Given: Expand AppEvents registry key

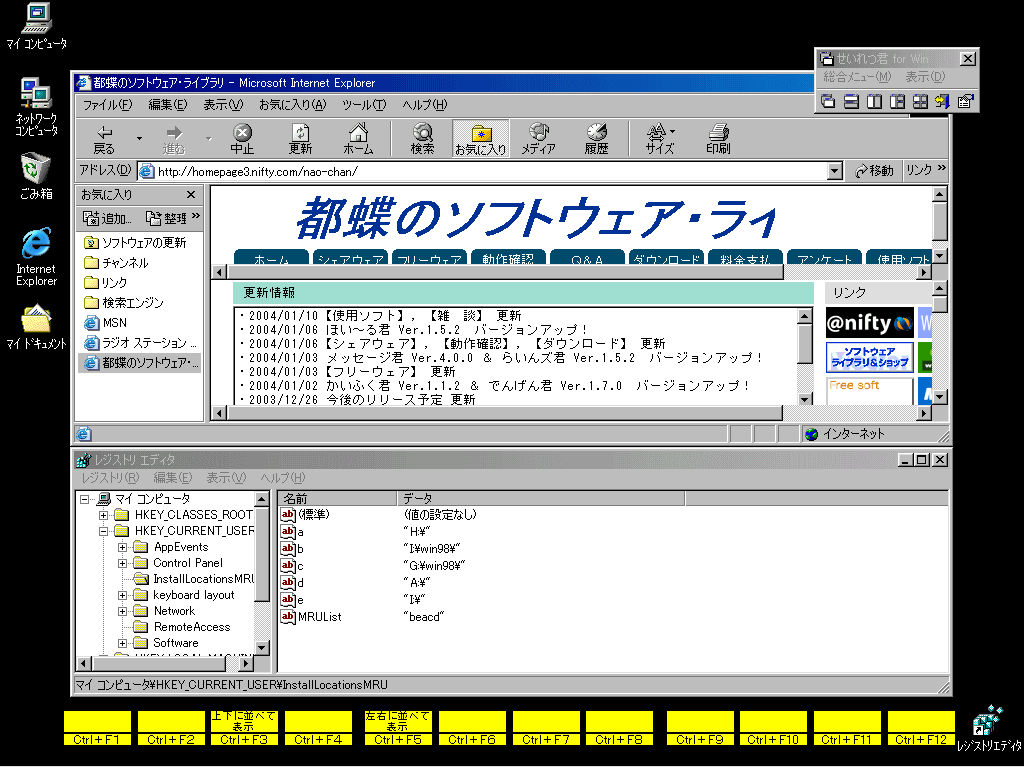Looking at the screenshot, I should pyautogui.click(x=122, y=547).
